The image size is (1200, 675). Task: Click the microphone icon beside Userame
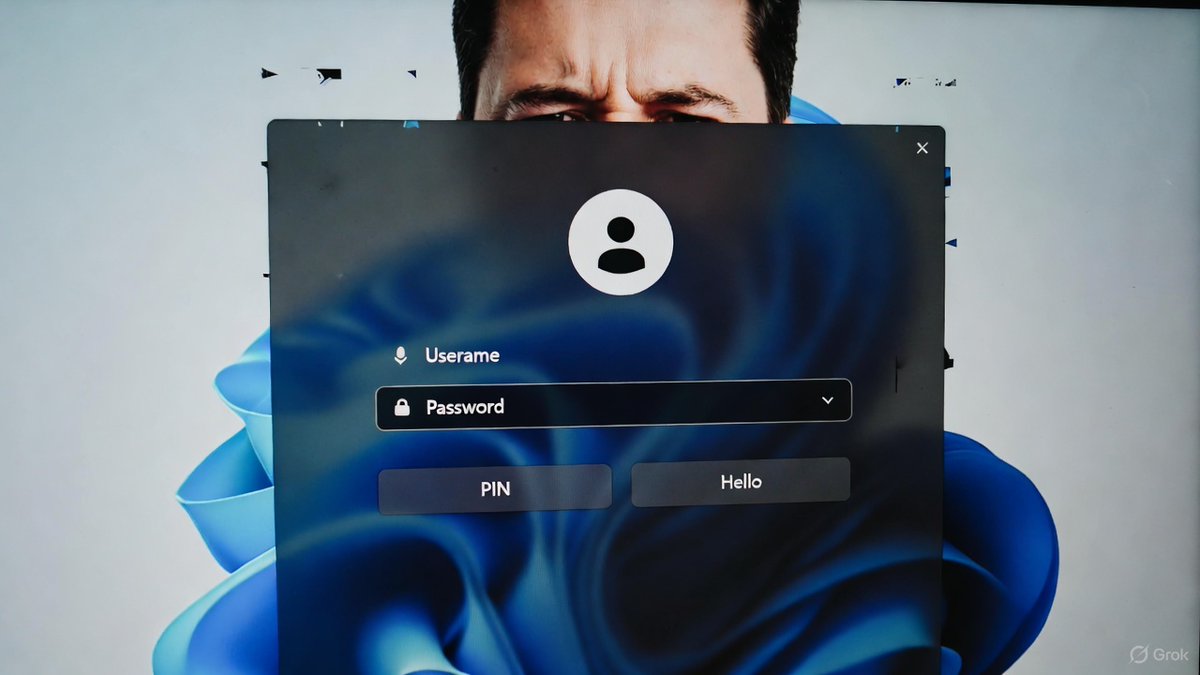[x=401, y=356]
